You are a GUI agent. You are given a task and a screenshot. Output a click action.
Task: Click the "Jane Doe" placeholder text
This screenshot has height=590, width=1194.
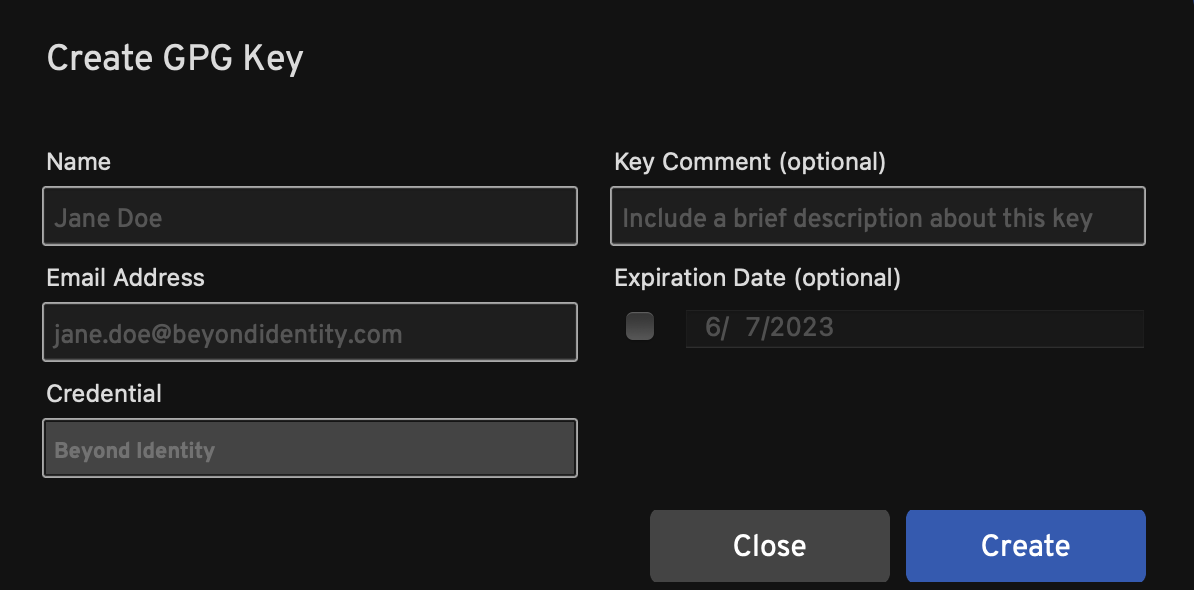click(x=108, y=218)
